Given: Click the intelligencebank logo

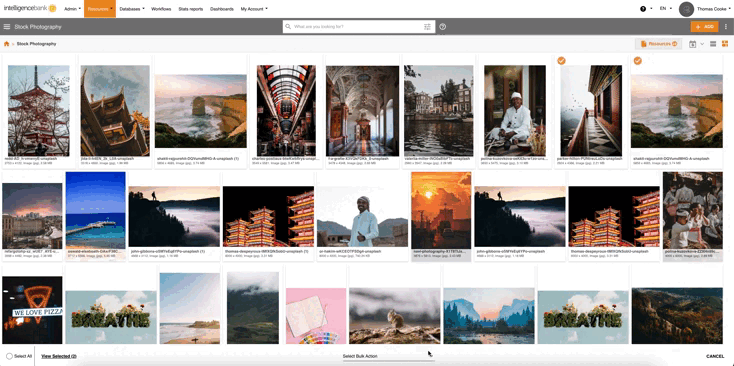Looking at the screenshot, I should (x=30, y=8).
